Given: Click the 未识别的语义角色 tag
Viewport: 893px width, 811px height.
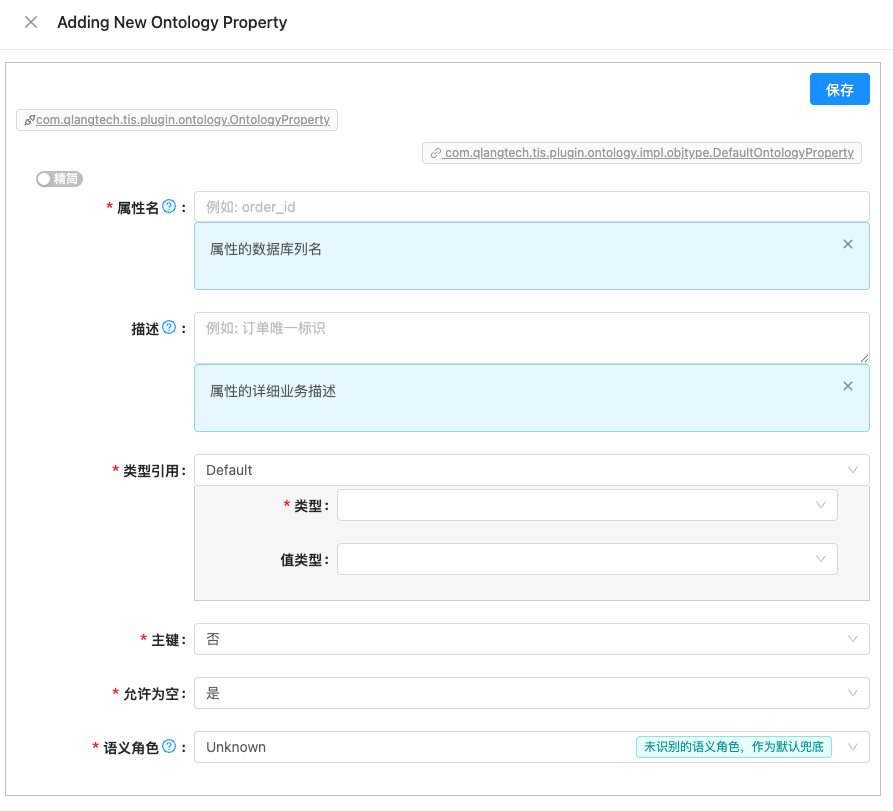Looking at the screenshot, I should coord(734,747).
